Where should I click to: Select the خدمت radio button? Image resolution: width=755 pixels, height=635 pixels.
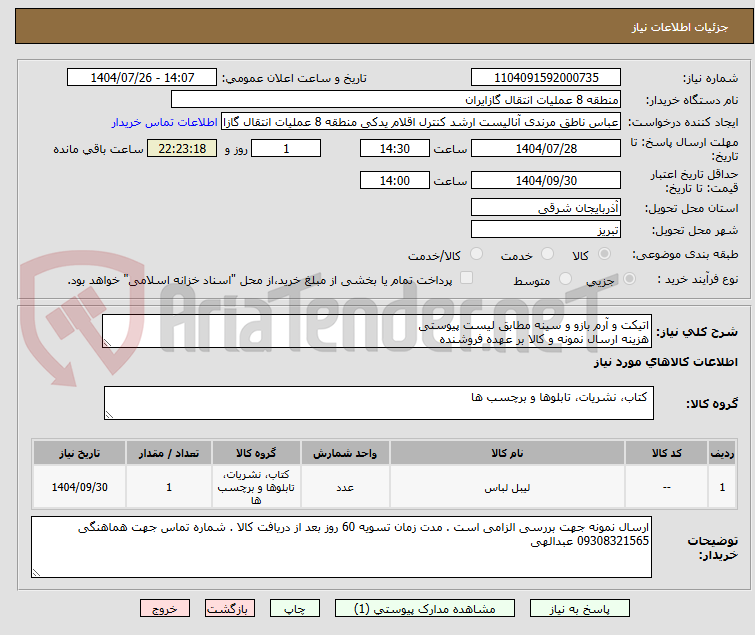[x=547, y=254]
